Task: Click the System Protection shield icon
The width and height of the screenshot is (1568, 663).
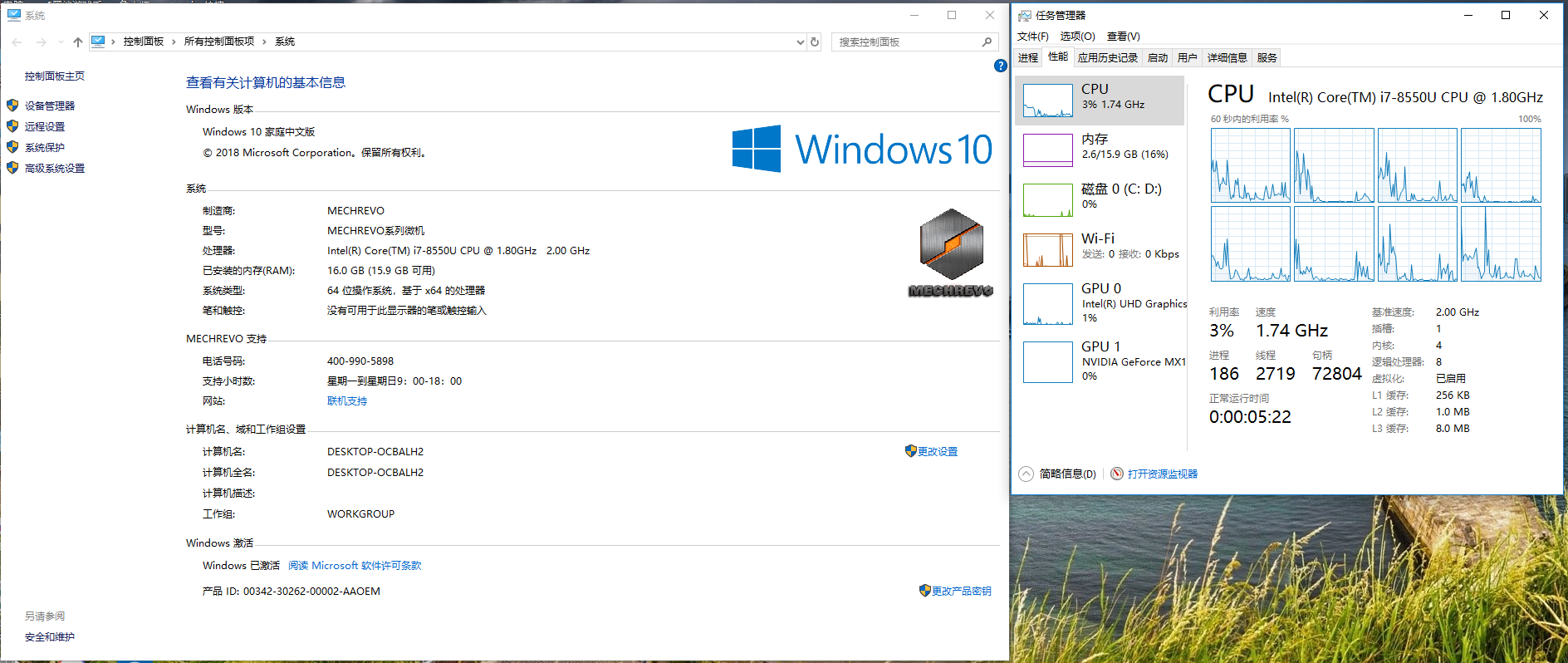Action: [x=12, y=147]
